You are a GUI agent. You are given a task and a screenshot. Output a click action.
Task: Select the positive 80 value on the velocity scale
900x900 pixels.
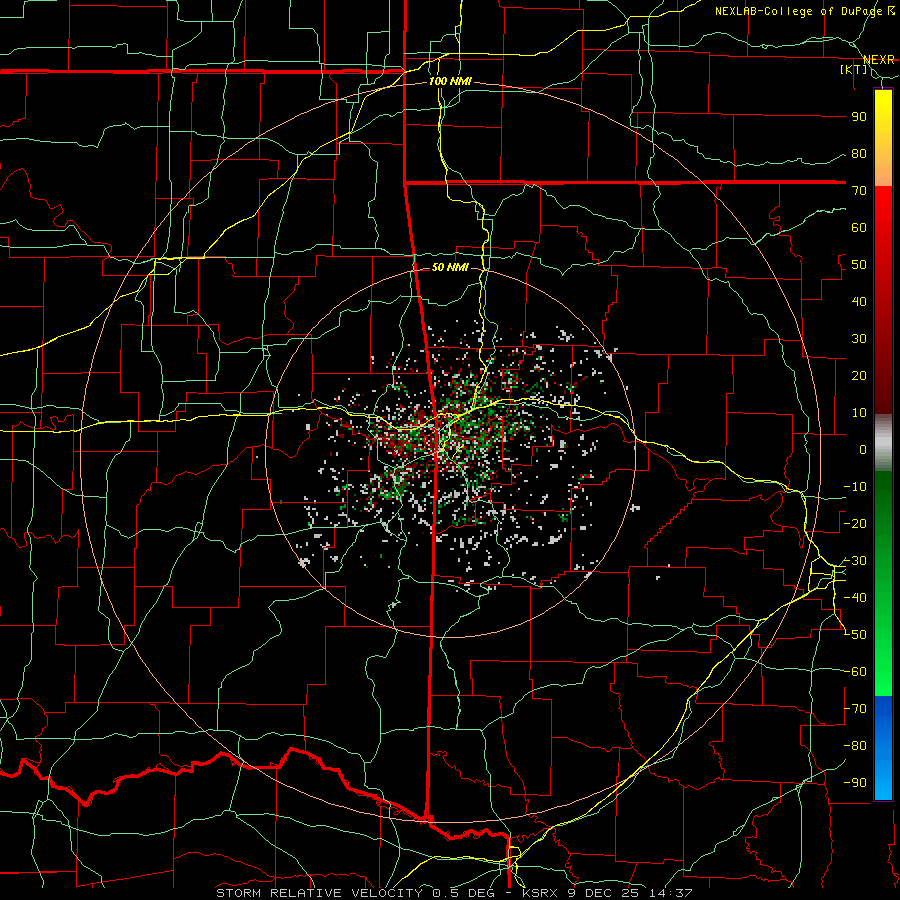click(x=859, y=154)
